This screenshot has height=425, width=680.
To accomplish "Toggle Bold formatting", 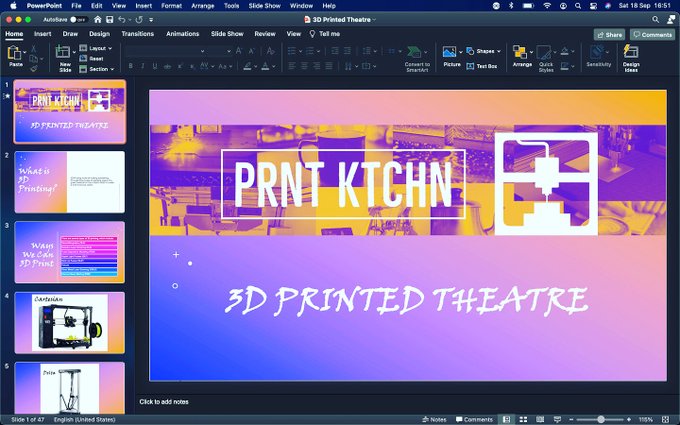I will 131,66.
